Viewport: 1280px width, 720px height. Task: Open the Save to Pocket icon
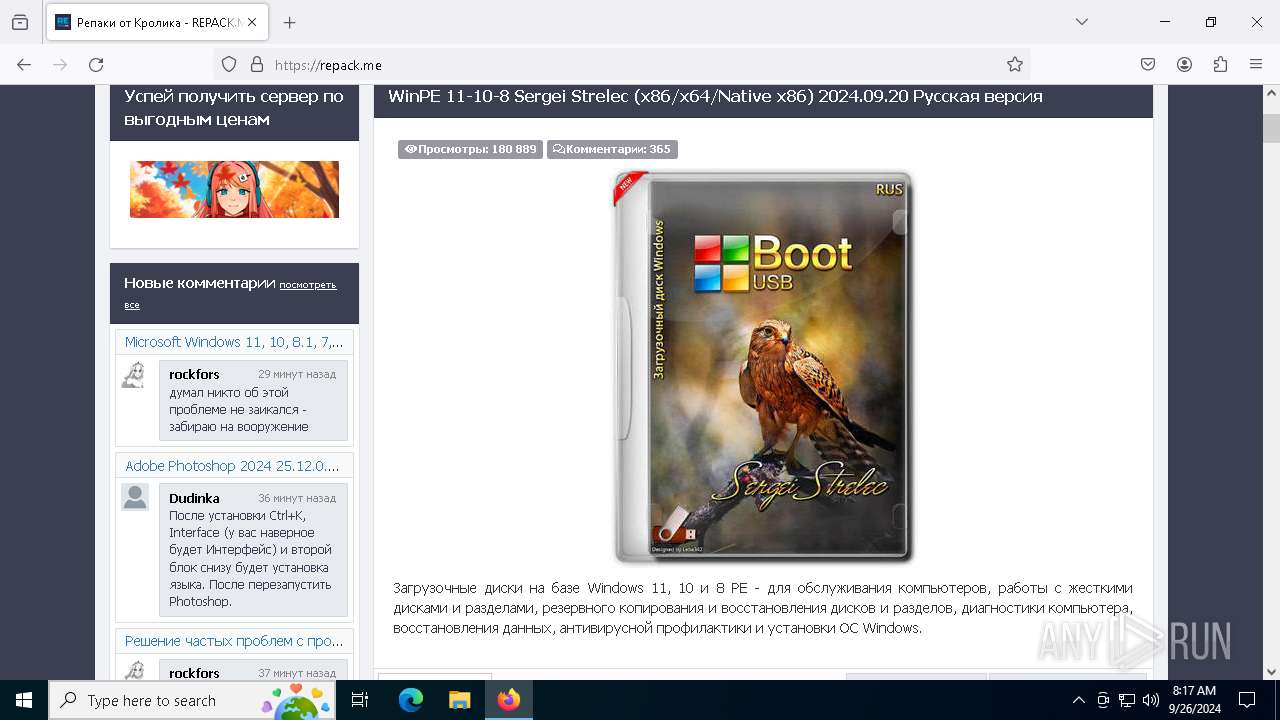(1148, 64)
